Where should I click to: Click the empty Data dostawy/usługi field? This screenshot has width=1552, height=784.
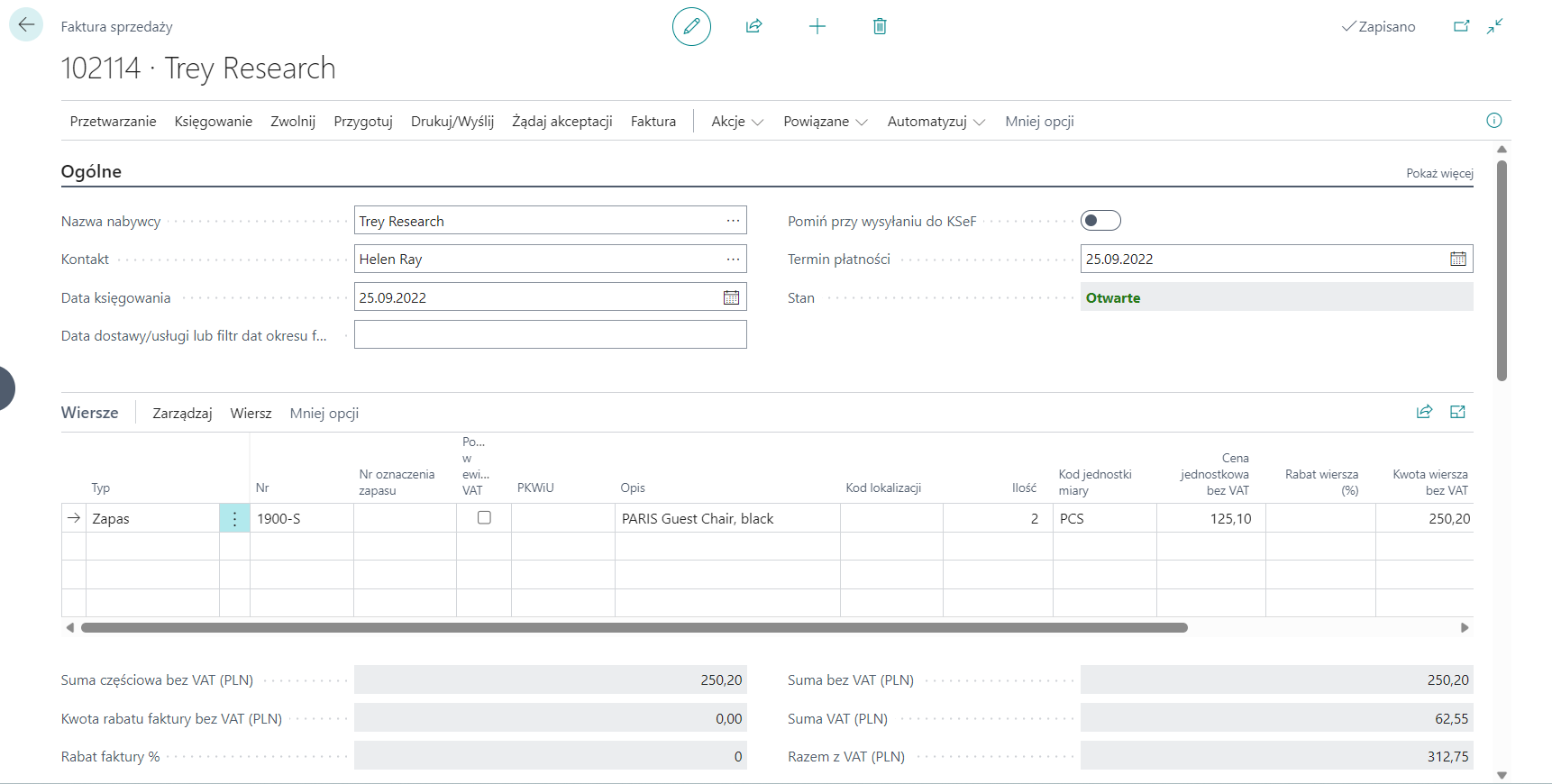[x=551, y=334]
